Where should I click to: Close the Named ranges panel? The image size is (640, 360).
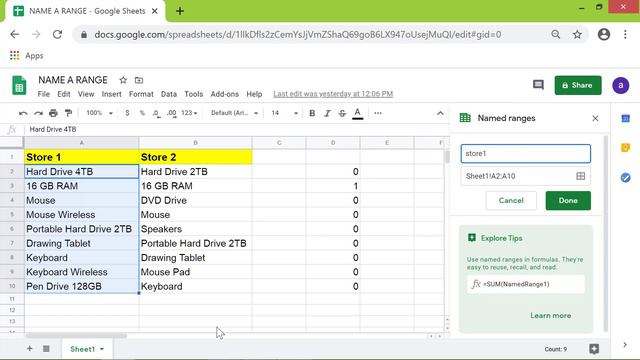(595, 118)
